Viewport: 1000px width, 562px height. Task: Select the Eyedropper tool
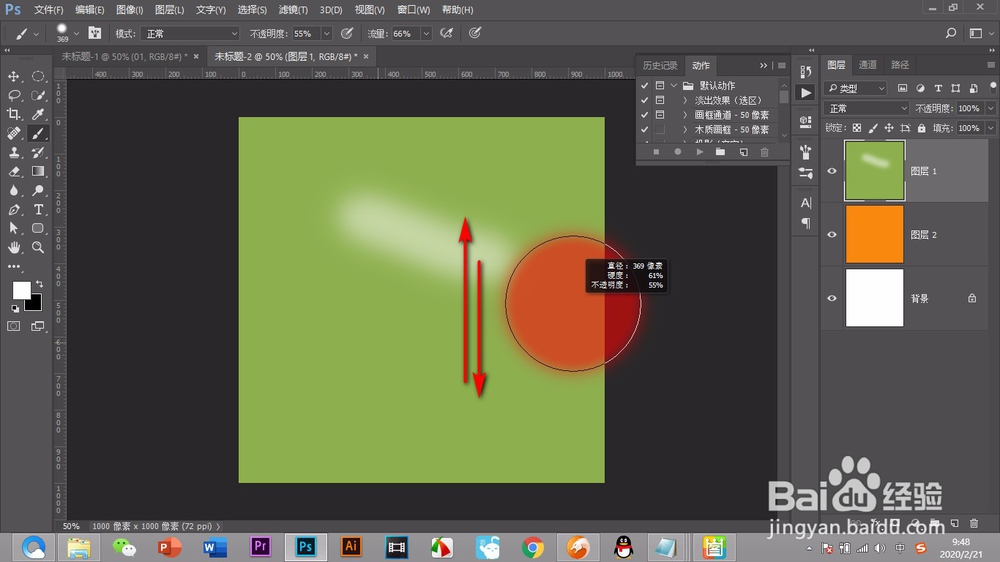pos(38,114)
